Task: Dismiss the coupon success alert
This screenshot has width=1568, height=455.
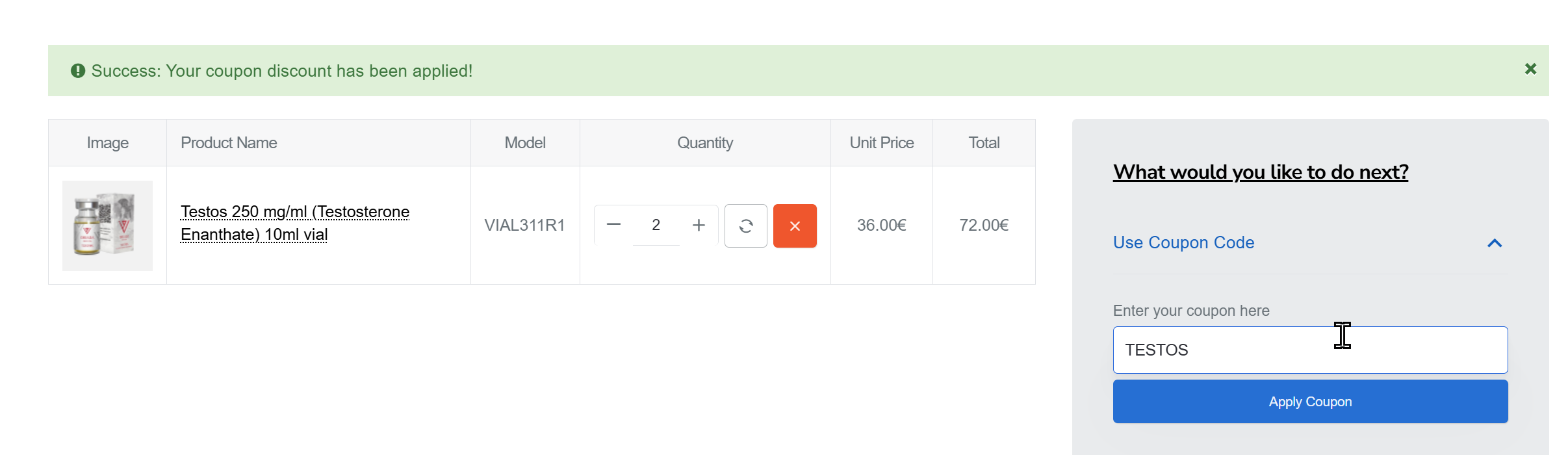Action: pos(1530,69)
